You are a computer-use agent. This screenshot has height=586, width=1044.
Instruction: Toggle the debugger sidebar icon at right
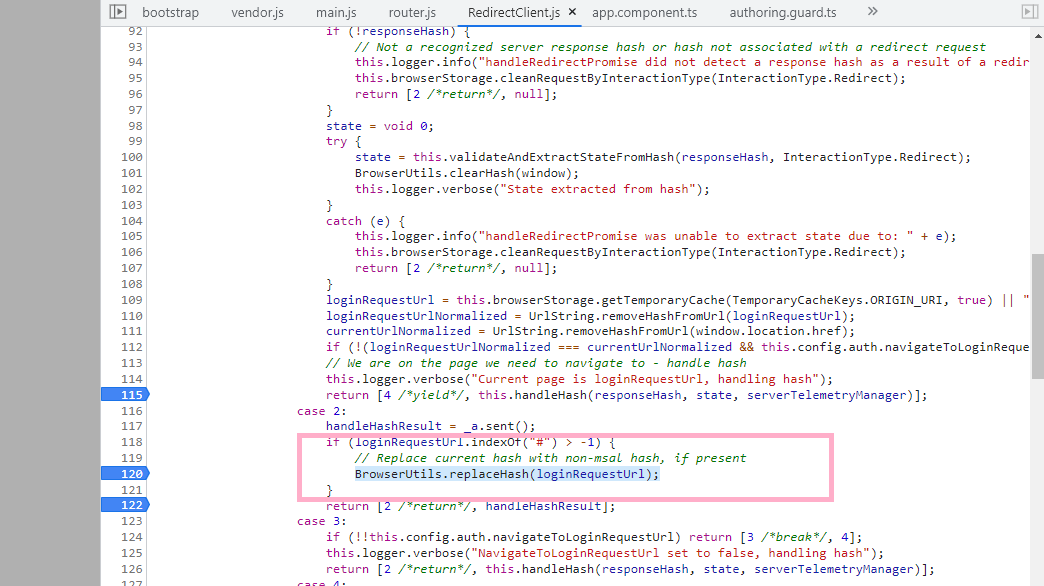1029,12
